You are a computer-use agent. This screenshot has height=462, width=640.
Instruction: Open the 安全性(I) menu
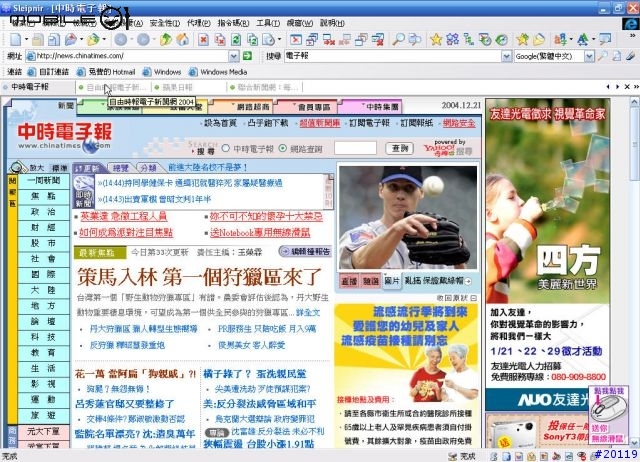pyautogui.click(x=165, y=23)
